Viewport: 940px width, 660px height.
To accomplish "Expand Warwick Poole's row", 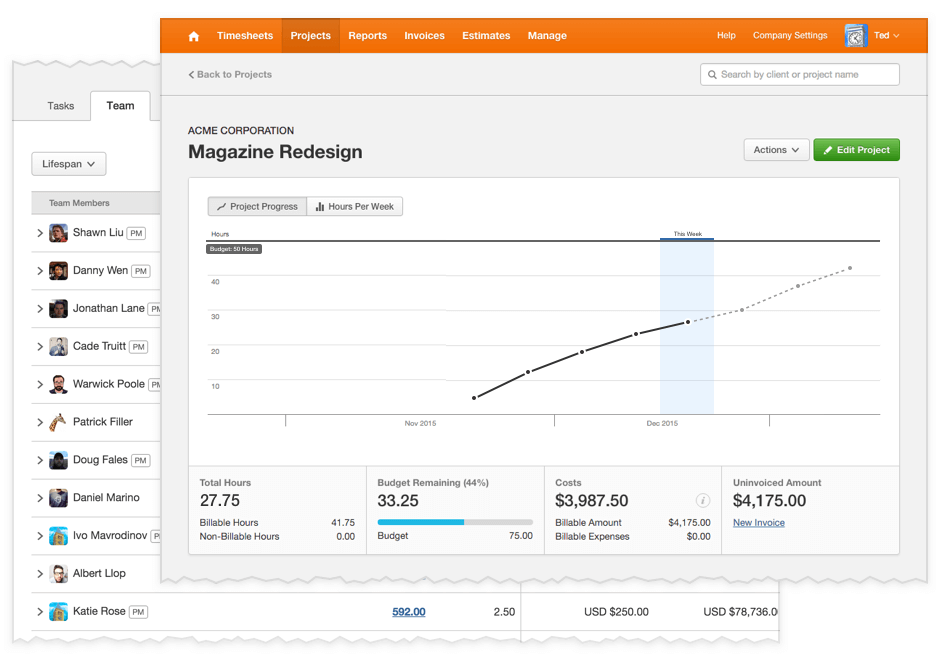I will (x=40, y=384).
